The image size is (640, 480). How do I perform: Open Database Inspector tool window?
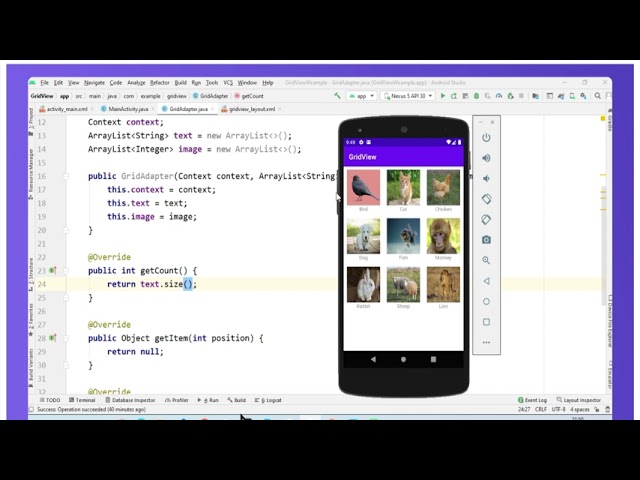130,400
